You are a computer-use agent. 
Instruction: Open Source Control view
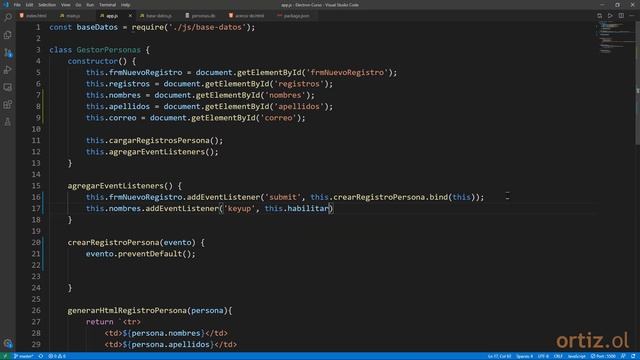pyautogui.click(x=7, y=53)
